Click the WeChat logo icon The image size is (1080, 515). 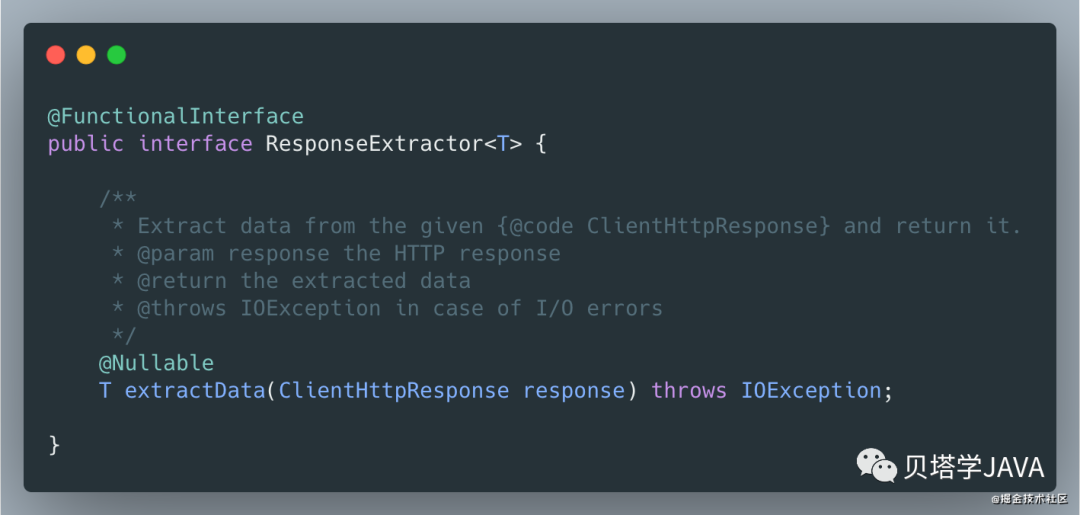(x=876, y=465)
